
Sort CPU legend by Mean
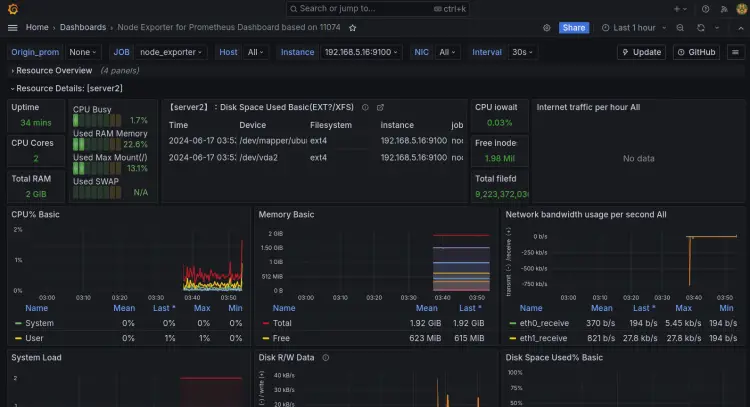(x=124, y=308)
